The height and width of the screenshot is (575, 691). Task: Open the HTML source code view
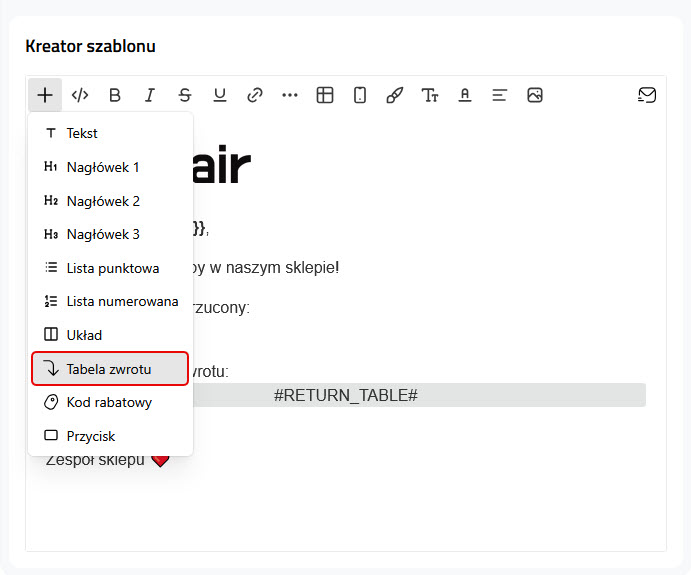[x=80, y=95]
